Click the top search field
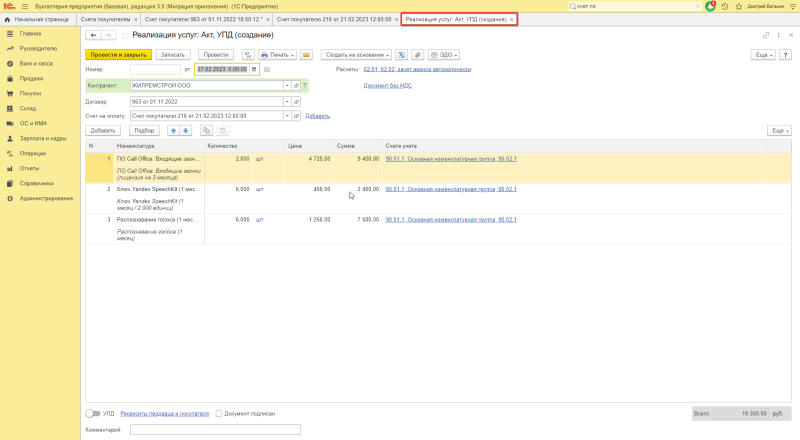800x440 pixels. pos(632,6)
